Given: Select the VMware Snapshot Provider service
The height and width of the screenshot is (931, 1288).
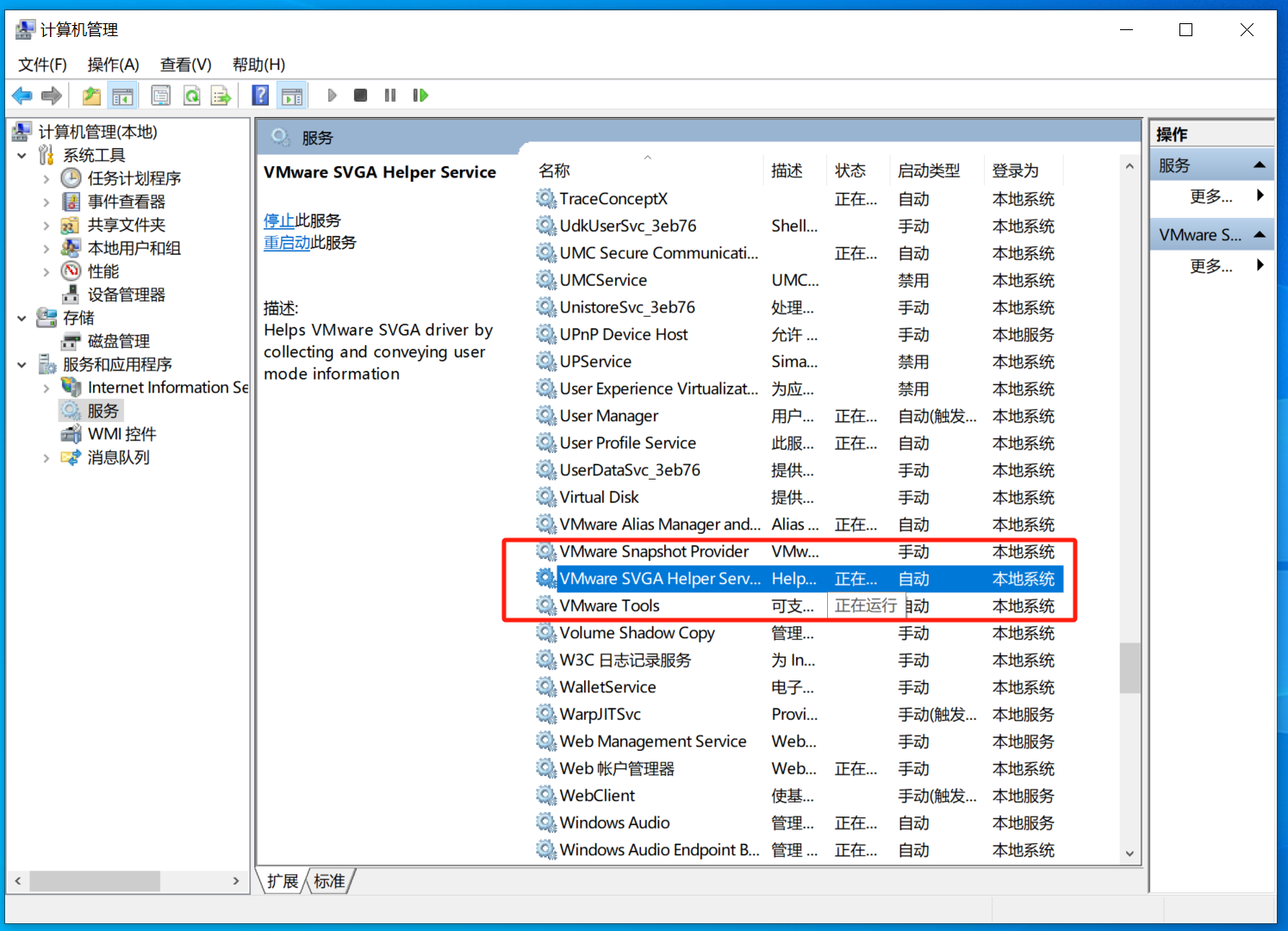Looking at the screenshot, I should [799, 551].
